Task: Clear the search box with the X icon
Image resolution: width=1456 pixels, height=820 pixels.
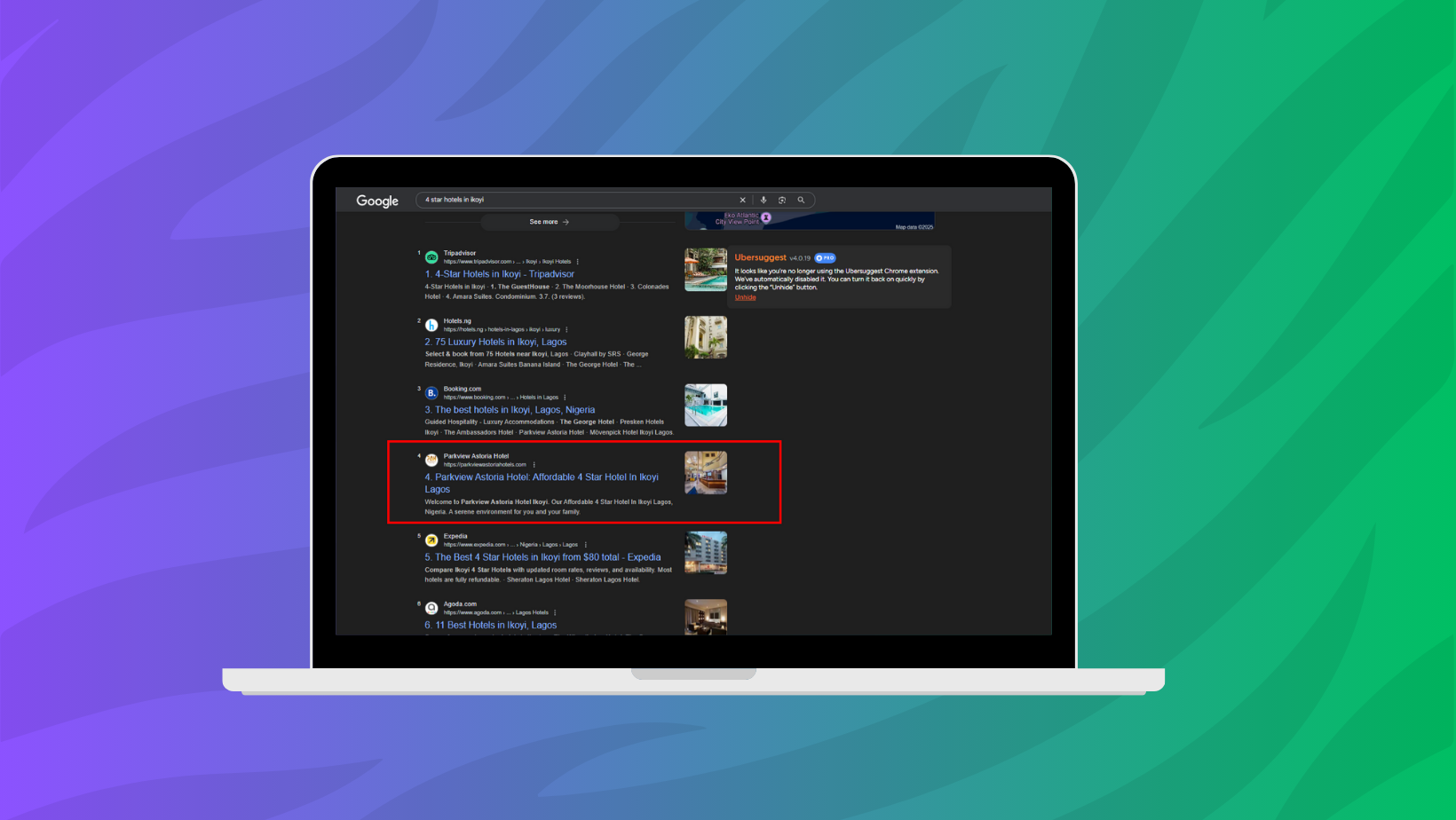Action: point(743,200)
